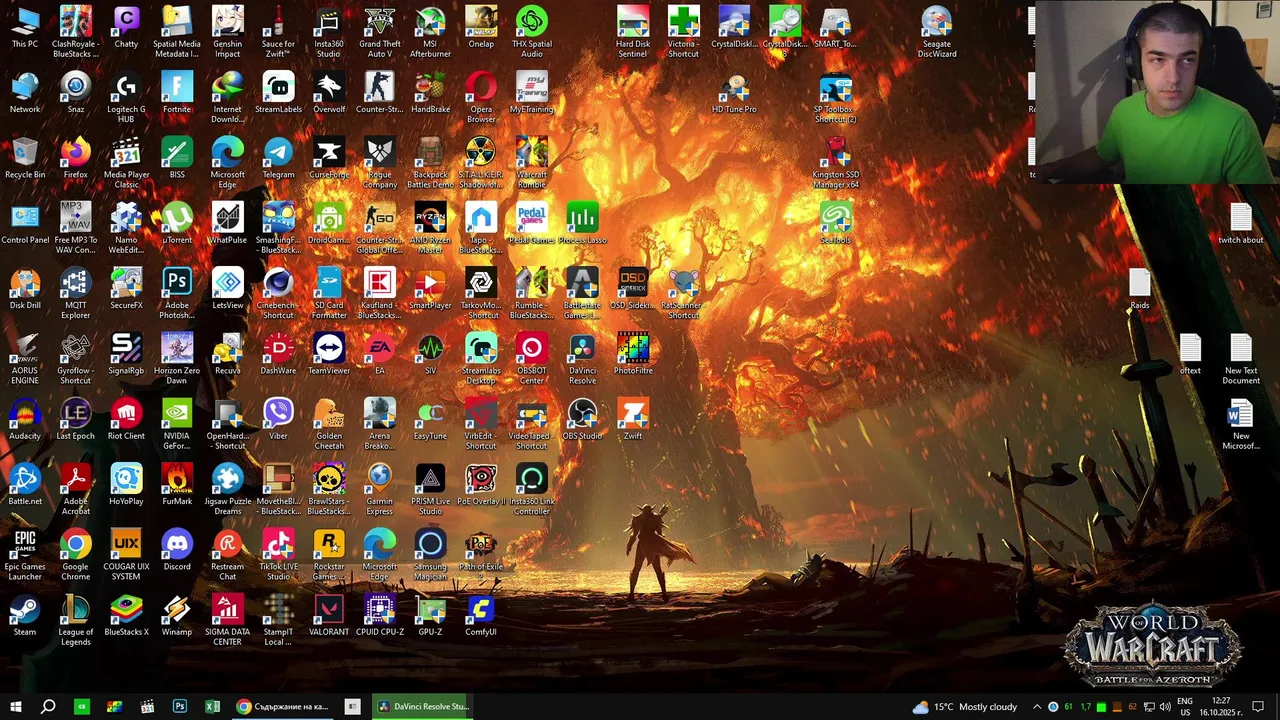Change ENG US input language

tap(1184, 707)
